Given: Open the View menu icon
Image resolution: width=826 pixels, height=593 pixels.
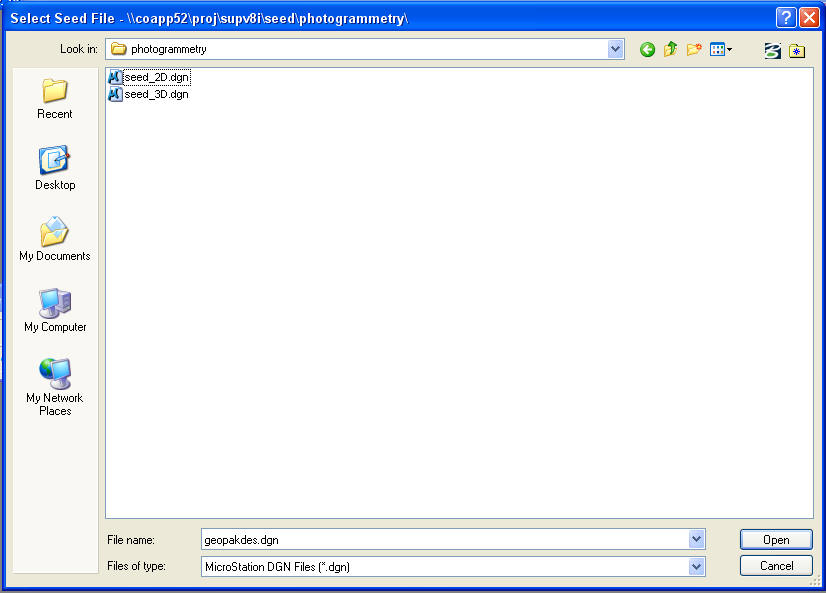Looking at the screenshot, I should coord(721,49).
